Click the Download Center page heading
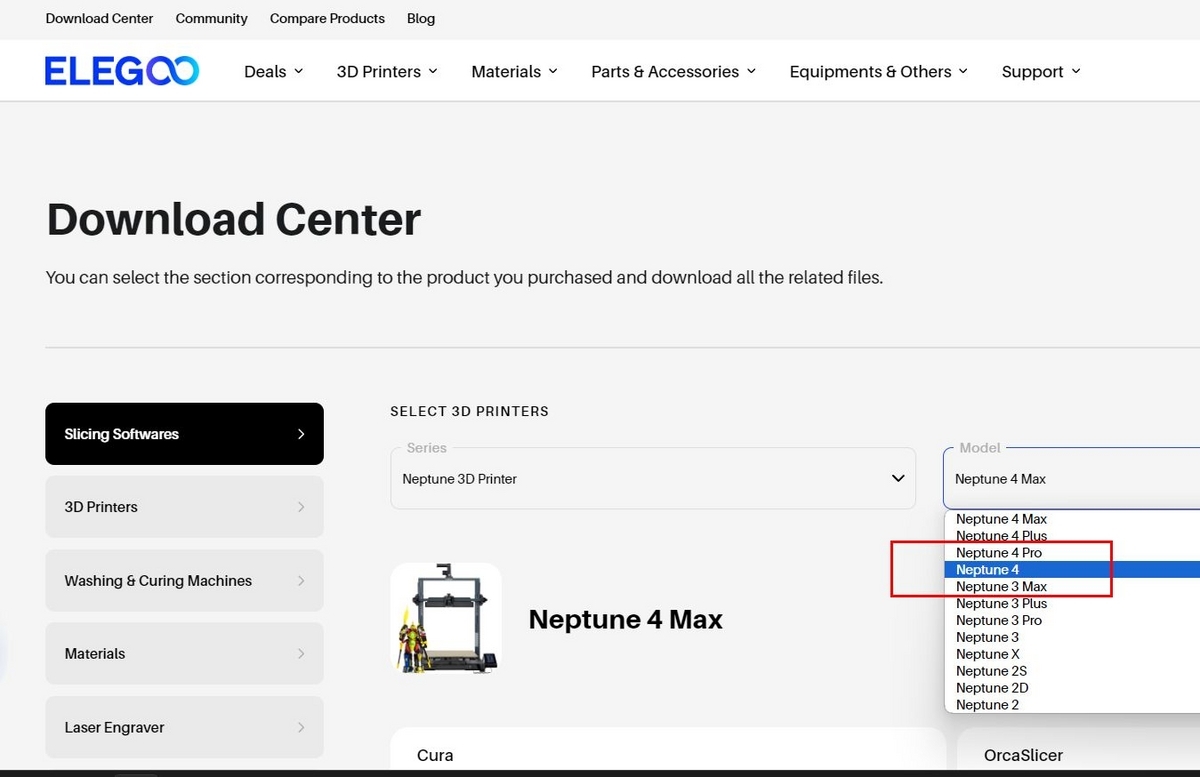Screen dimensions: 1200x777 234,219
